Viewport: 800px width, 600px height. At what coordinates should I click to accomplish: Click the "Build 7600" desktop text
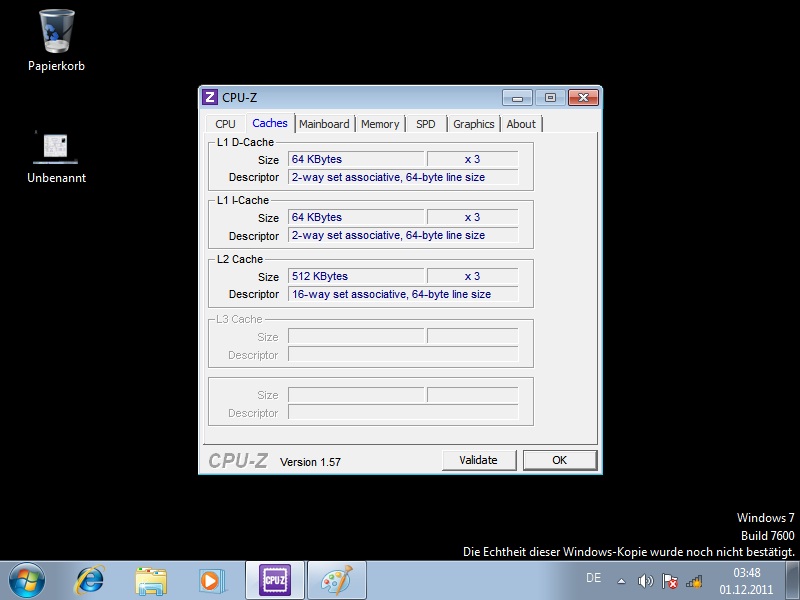767,535
